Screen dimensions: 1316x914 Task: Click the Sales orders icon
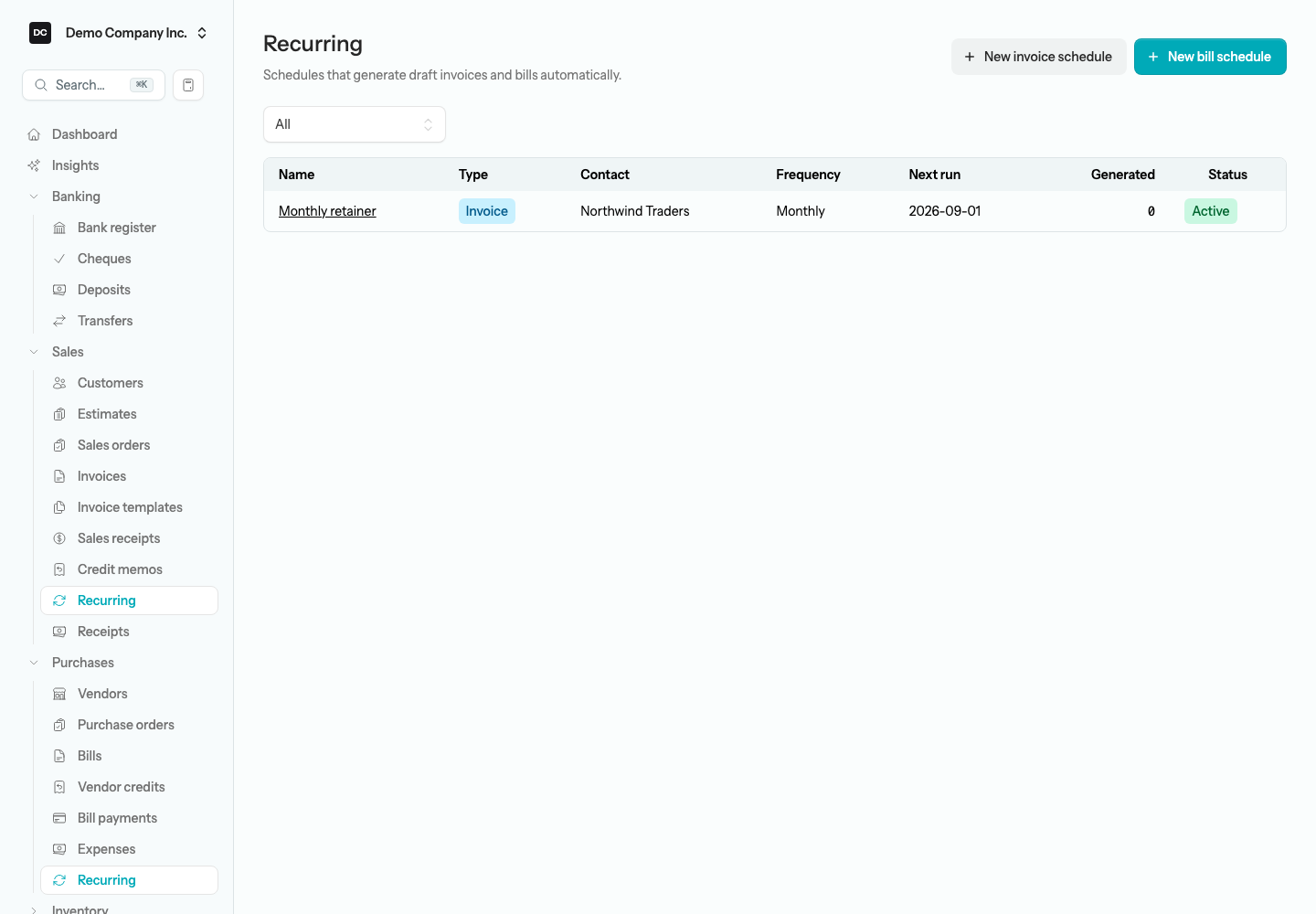tap(59, 445)
